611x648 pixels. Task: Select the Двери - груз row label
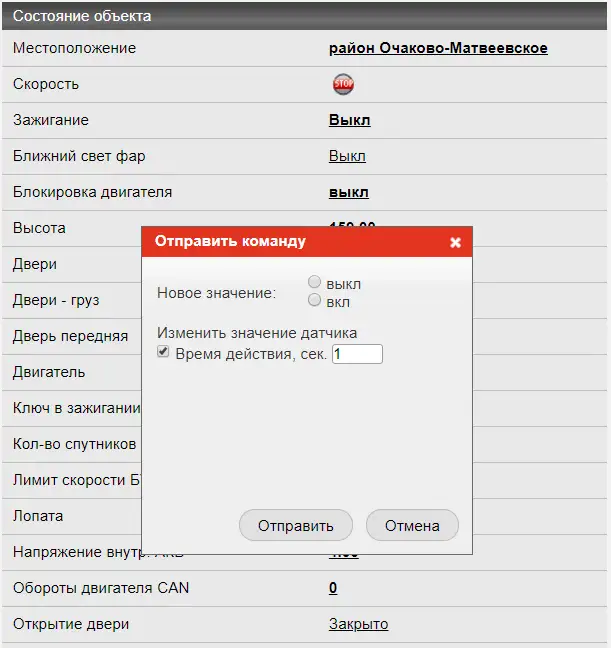(56, 300)
